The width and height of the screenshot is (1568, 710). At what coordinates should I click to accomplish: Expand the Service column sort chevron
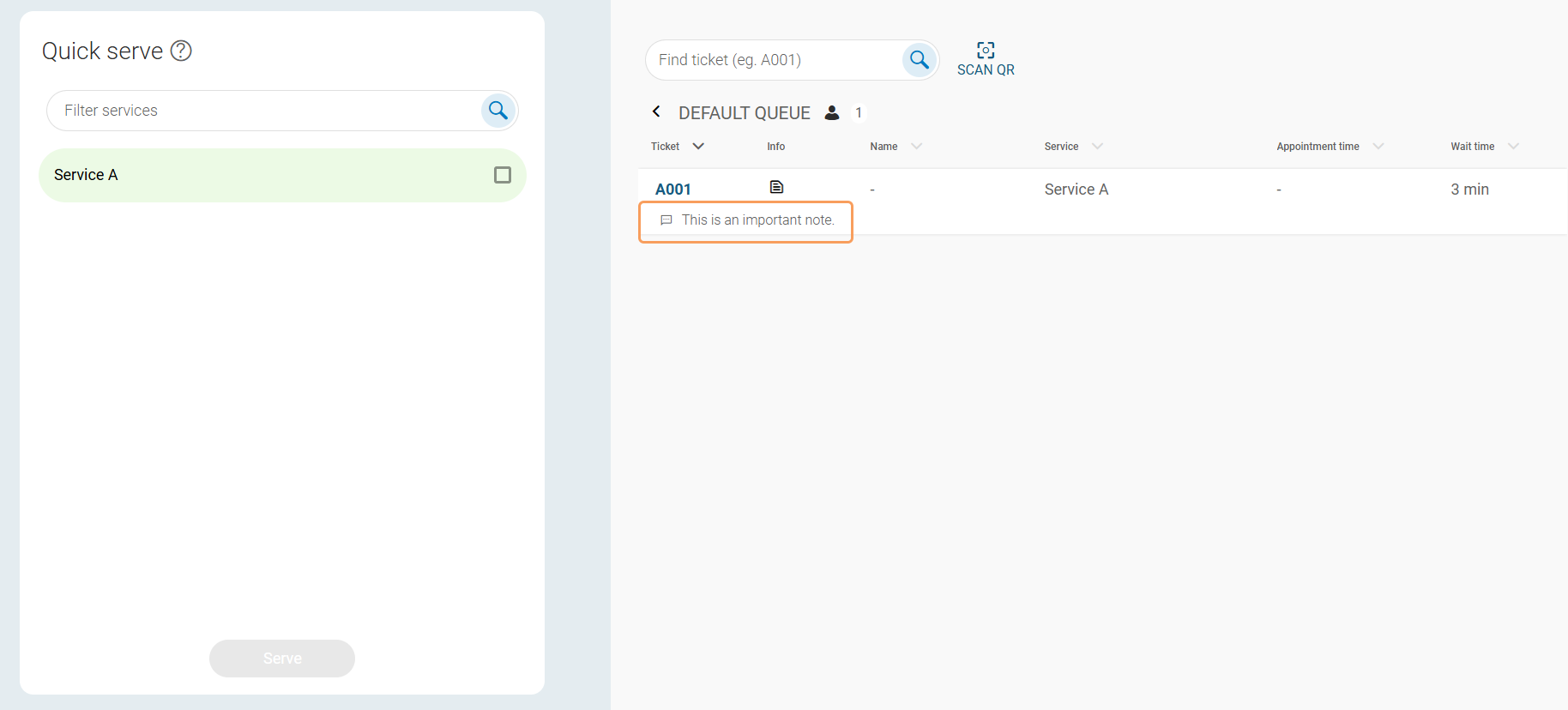(1097, 147)
